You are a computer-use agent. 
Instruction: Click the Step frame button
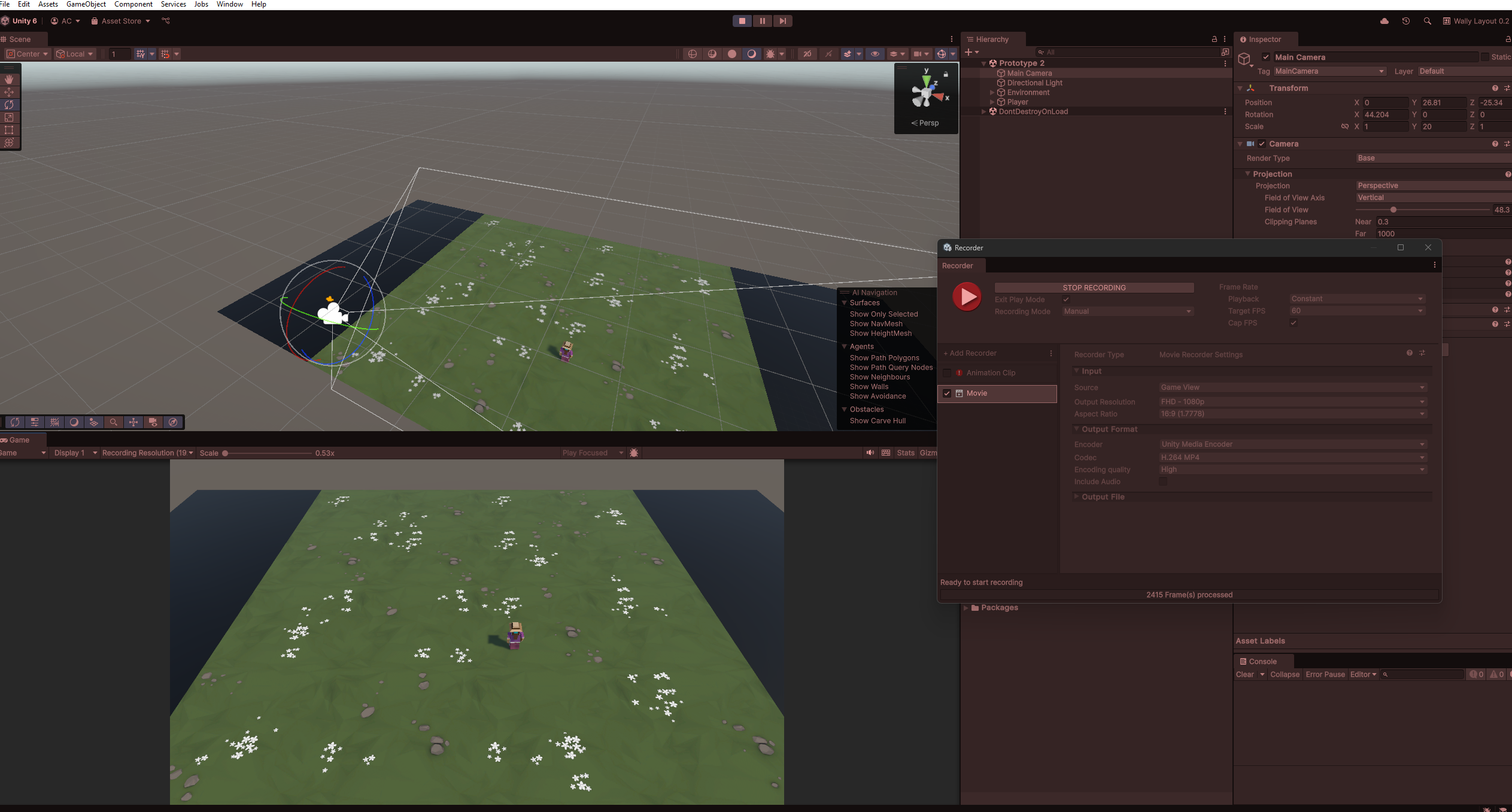(x=782, y=21)
